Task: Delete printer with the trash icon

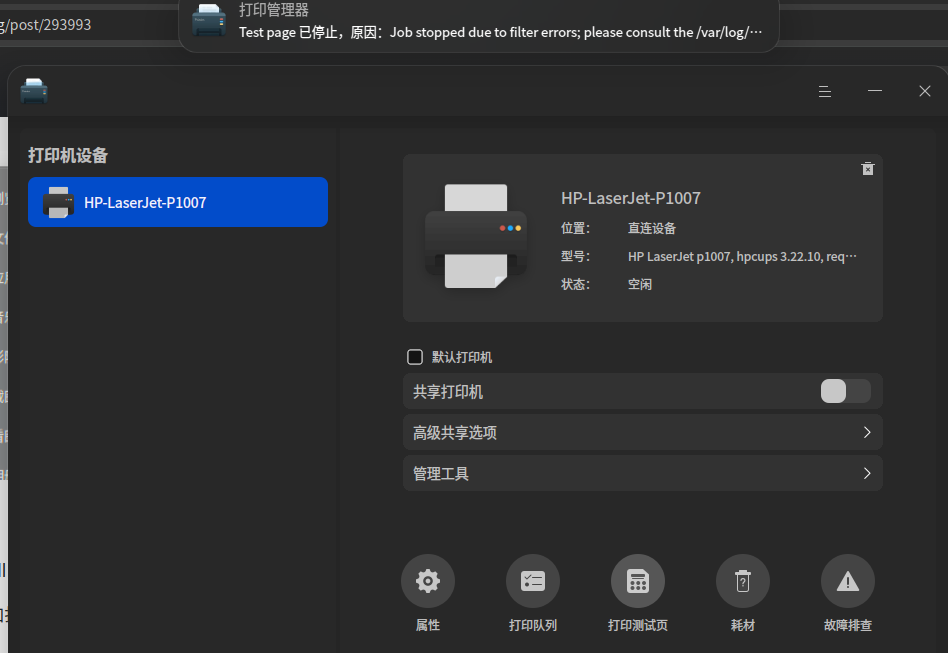Action: click(x=868, y=169)
